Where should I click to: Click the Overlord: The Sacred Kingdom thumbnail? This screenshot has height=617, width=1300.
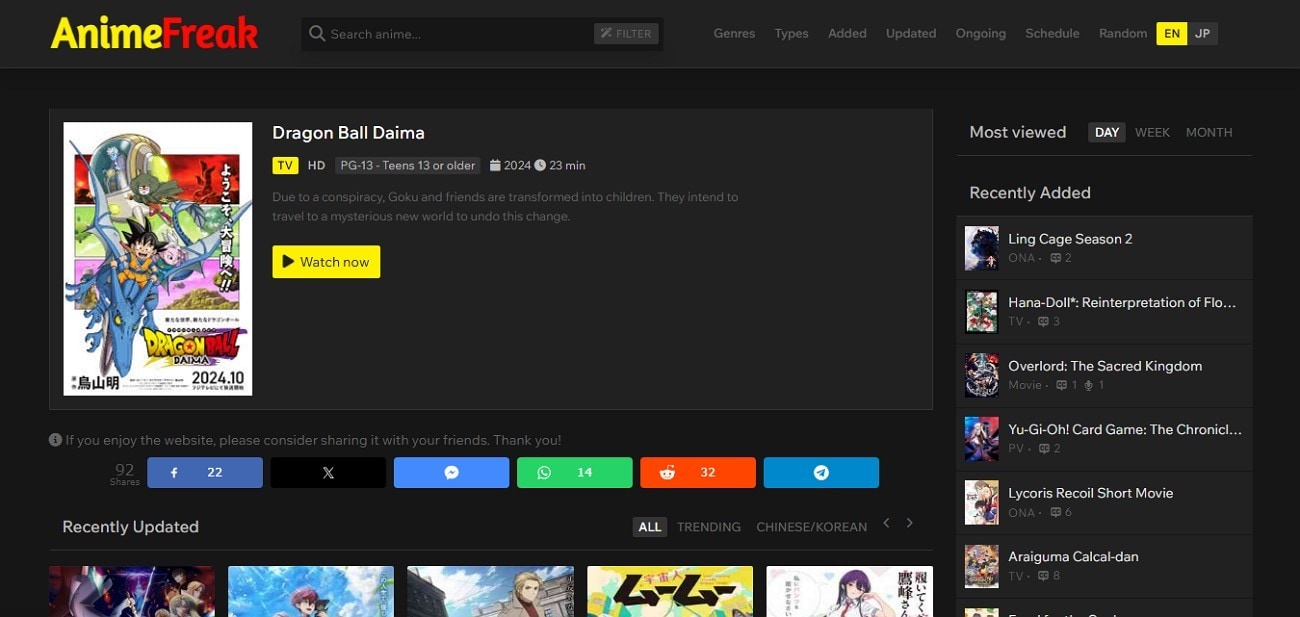981,375
